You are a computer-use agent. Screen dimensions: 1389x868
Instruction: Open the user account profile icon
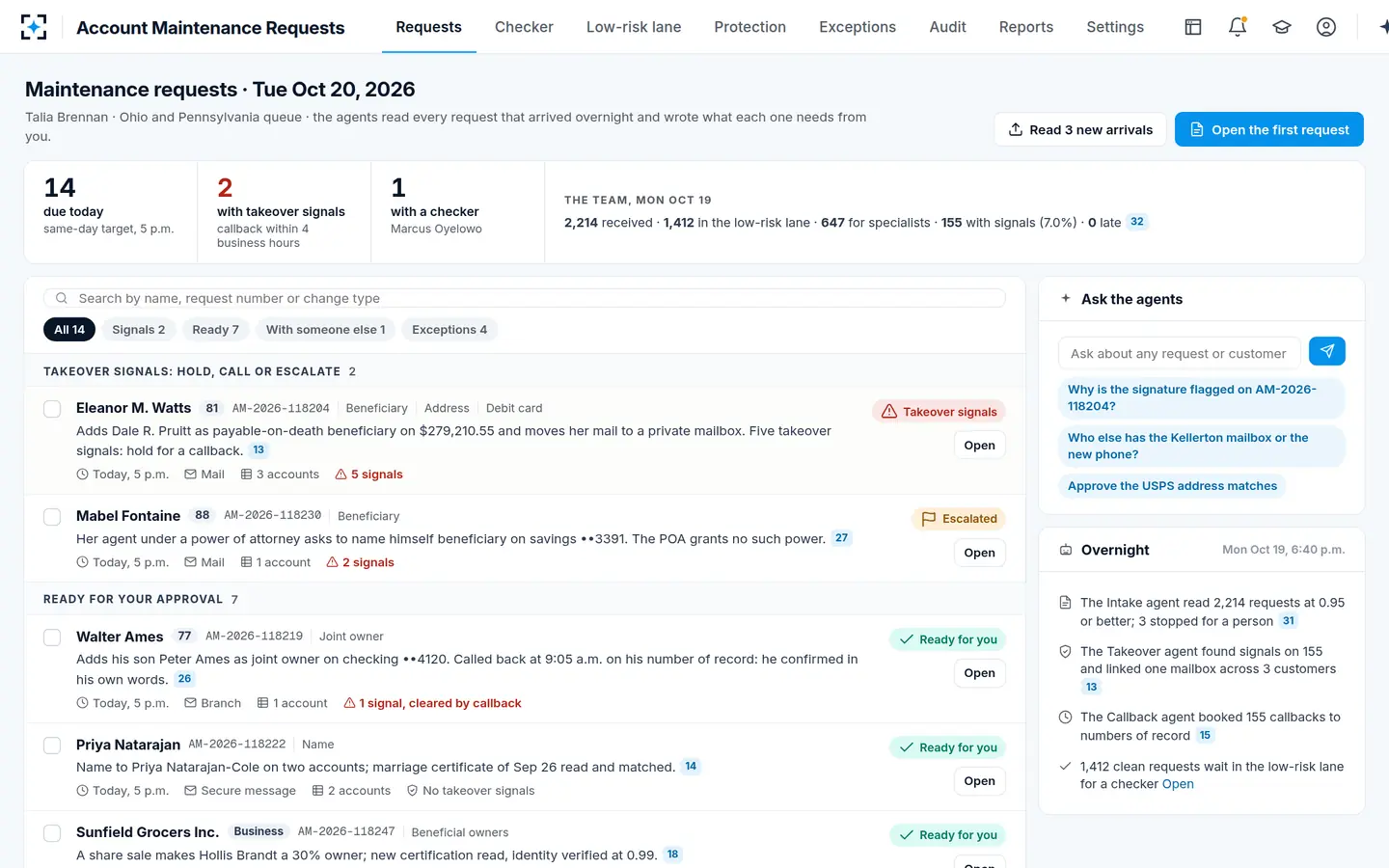[1326, 27]
